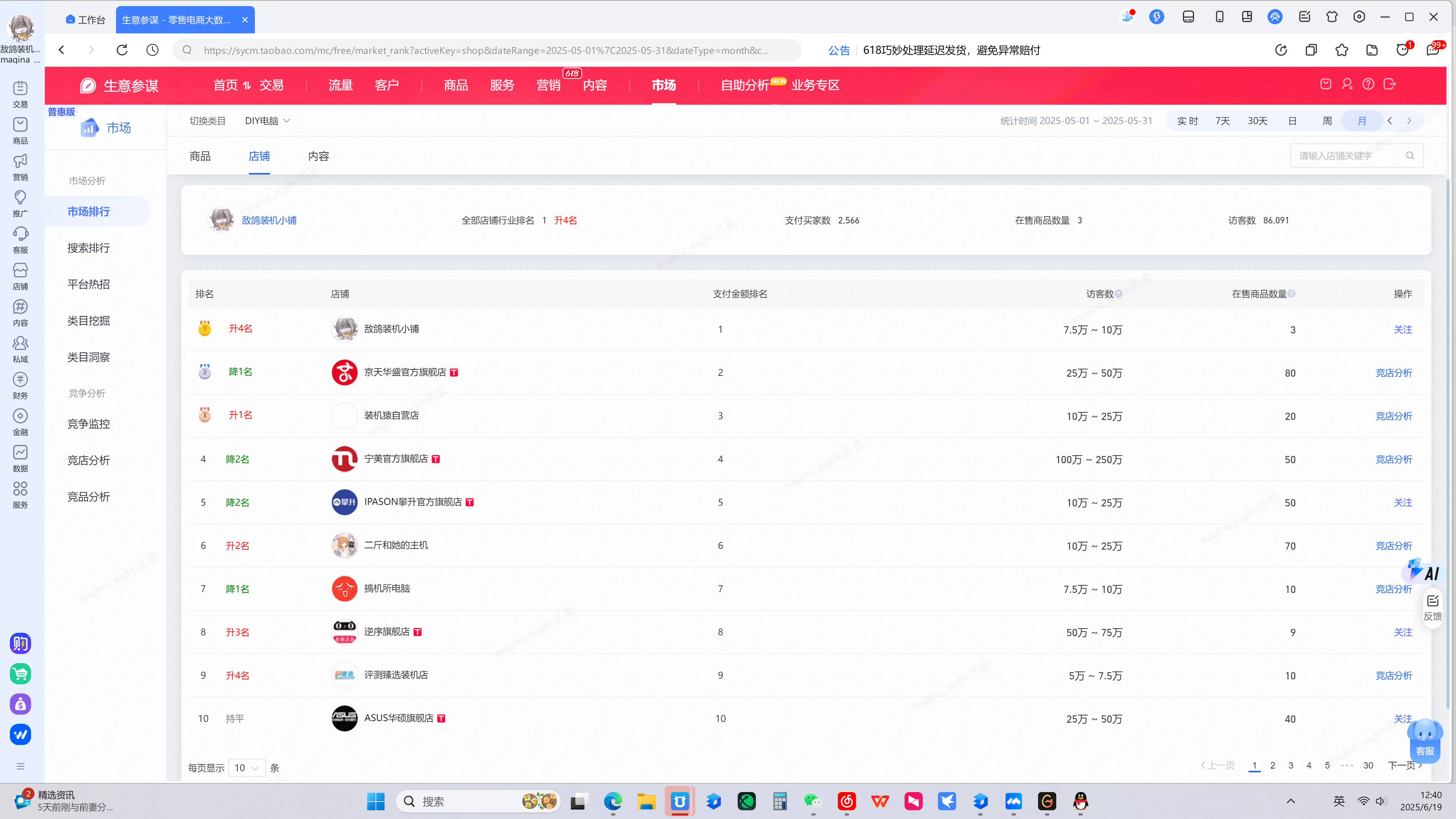Viewport: 1456px width, 819px height.
Task: Click the 在售商品数量 column help icon
Action: 1291,294
